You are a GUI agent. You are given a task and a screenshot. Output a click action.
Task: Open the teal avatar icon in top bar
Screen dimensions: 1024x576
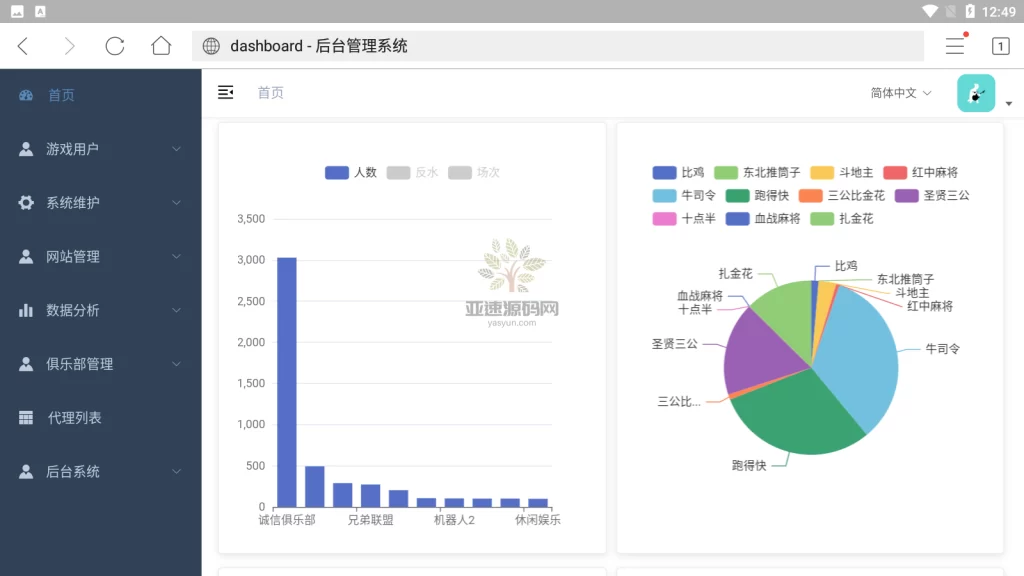975,92
